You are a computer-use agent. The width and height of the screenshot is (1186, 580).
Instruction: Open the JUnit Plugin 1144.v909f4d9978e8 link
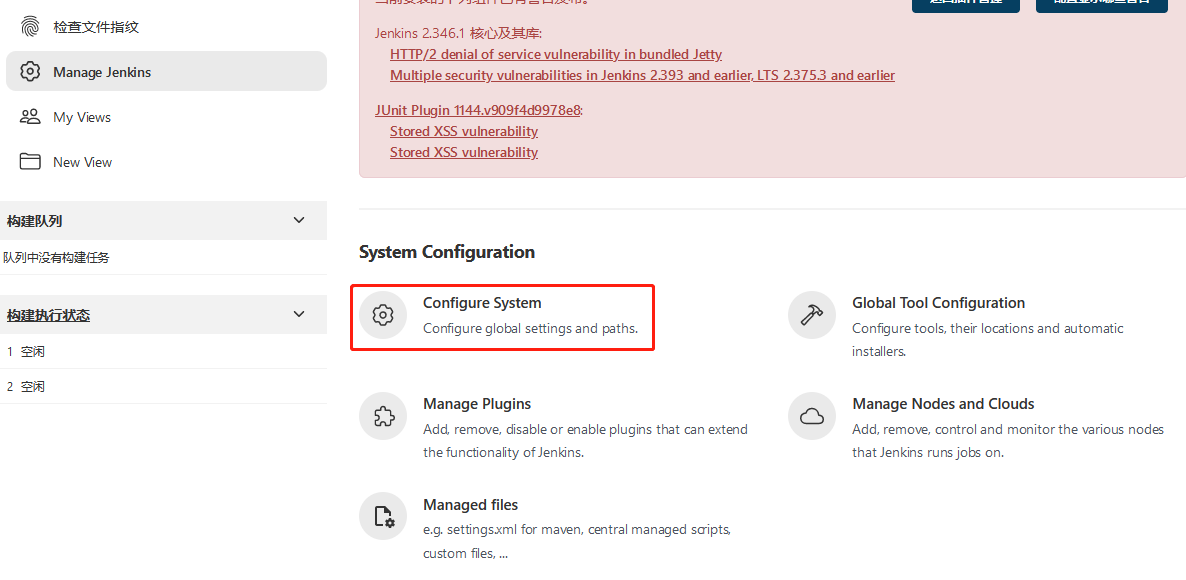pos(477,110)
